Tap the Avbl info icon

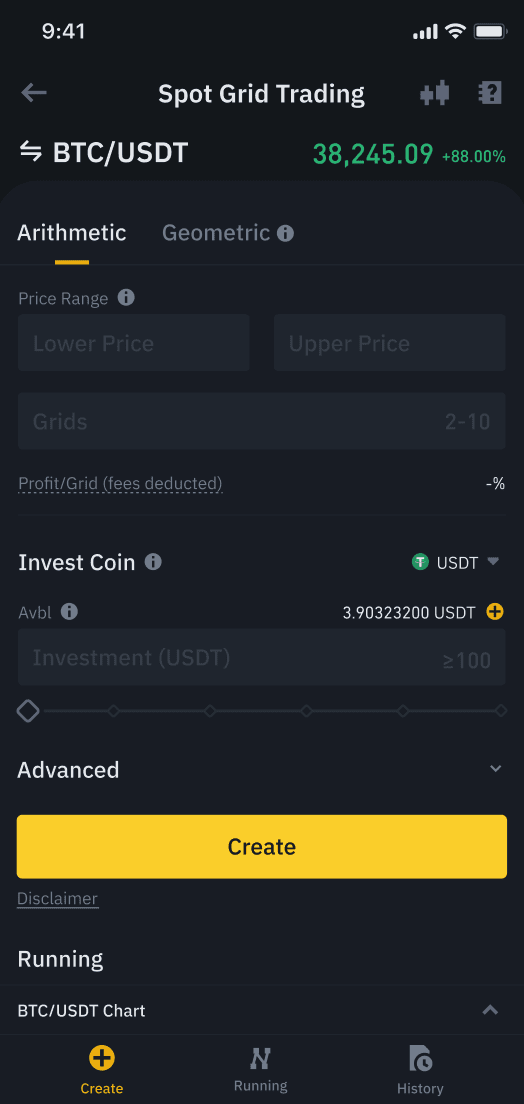click(x=69, y=611)
